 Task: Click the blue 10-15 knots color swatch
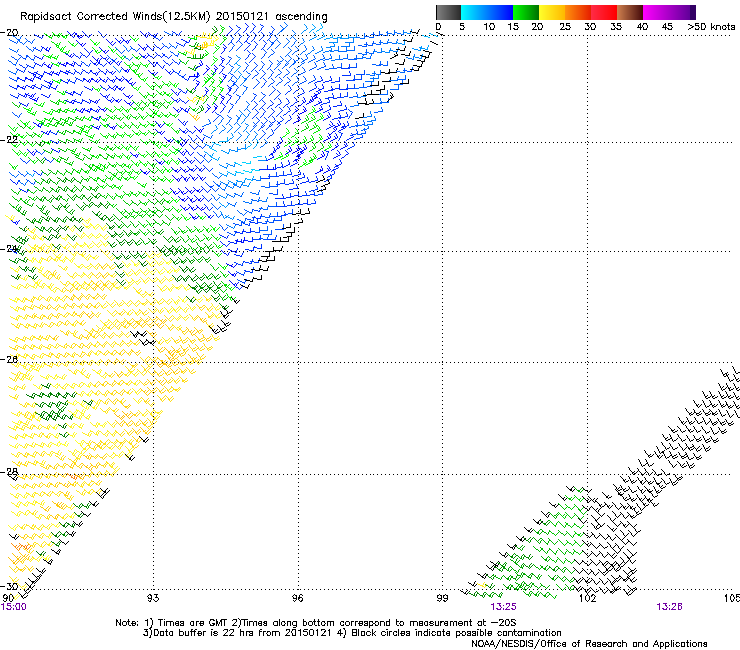coord(500,12)
